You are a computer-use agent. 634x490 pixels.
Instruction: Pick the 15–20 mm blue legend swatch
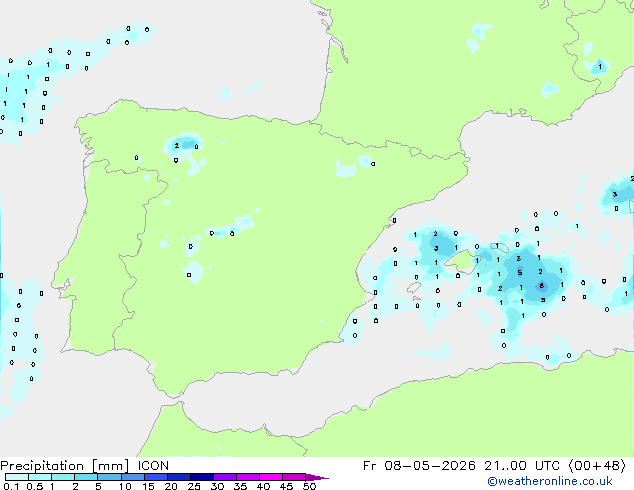pyautogui.click(x=156, y=477)
